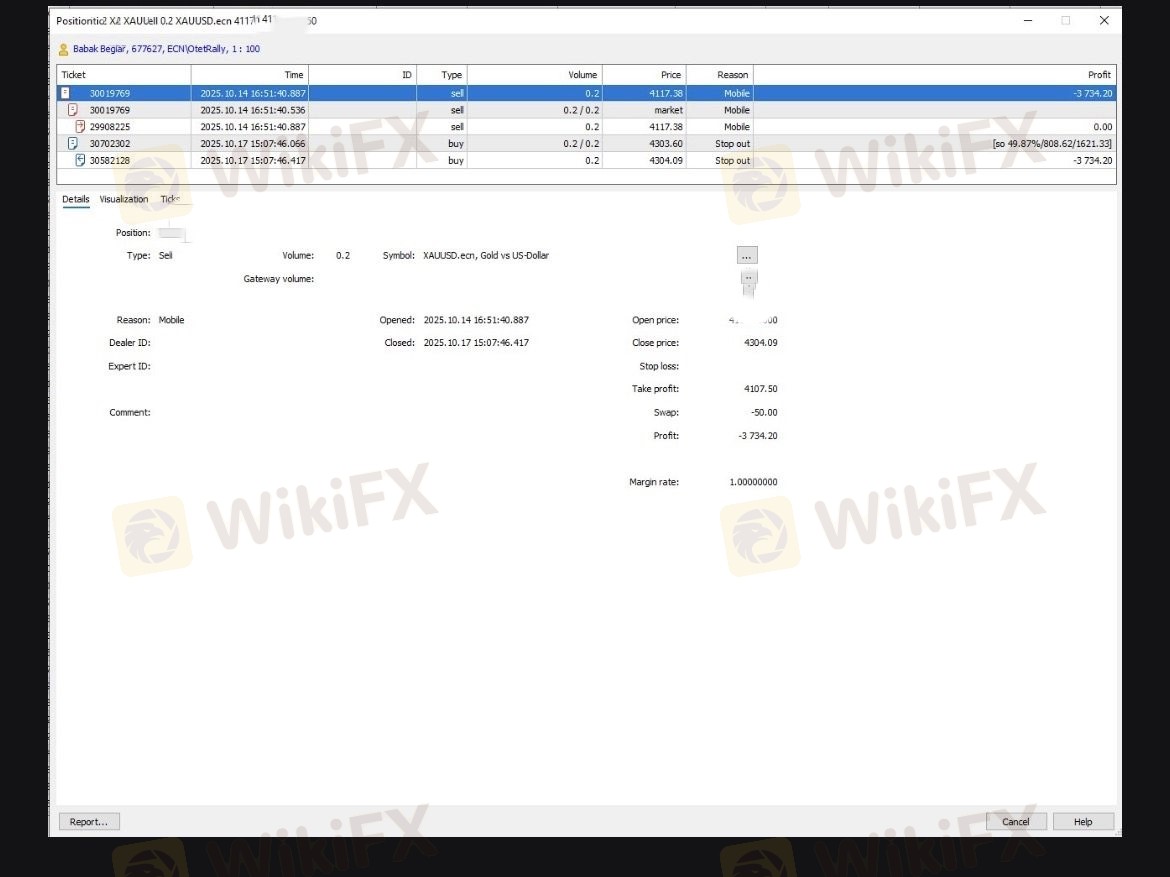Image resolution: width=1170 pixels, height=877 pixels.
Task: Click the Margin rate value 1.00000000
Action: [754, 482]
